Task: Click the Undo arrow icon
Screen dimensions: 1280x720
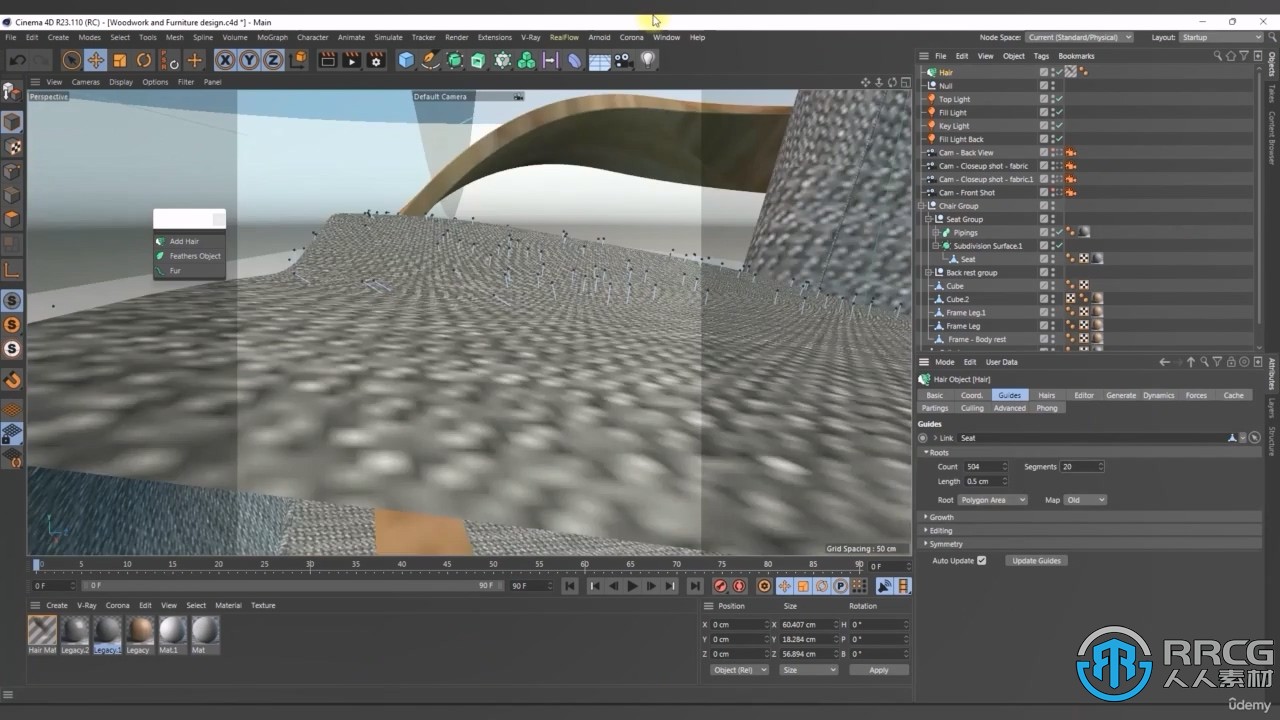Action: [x=17, y=60]
